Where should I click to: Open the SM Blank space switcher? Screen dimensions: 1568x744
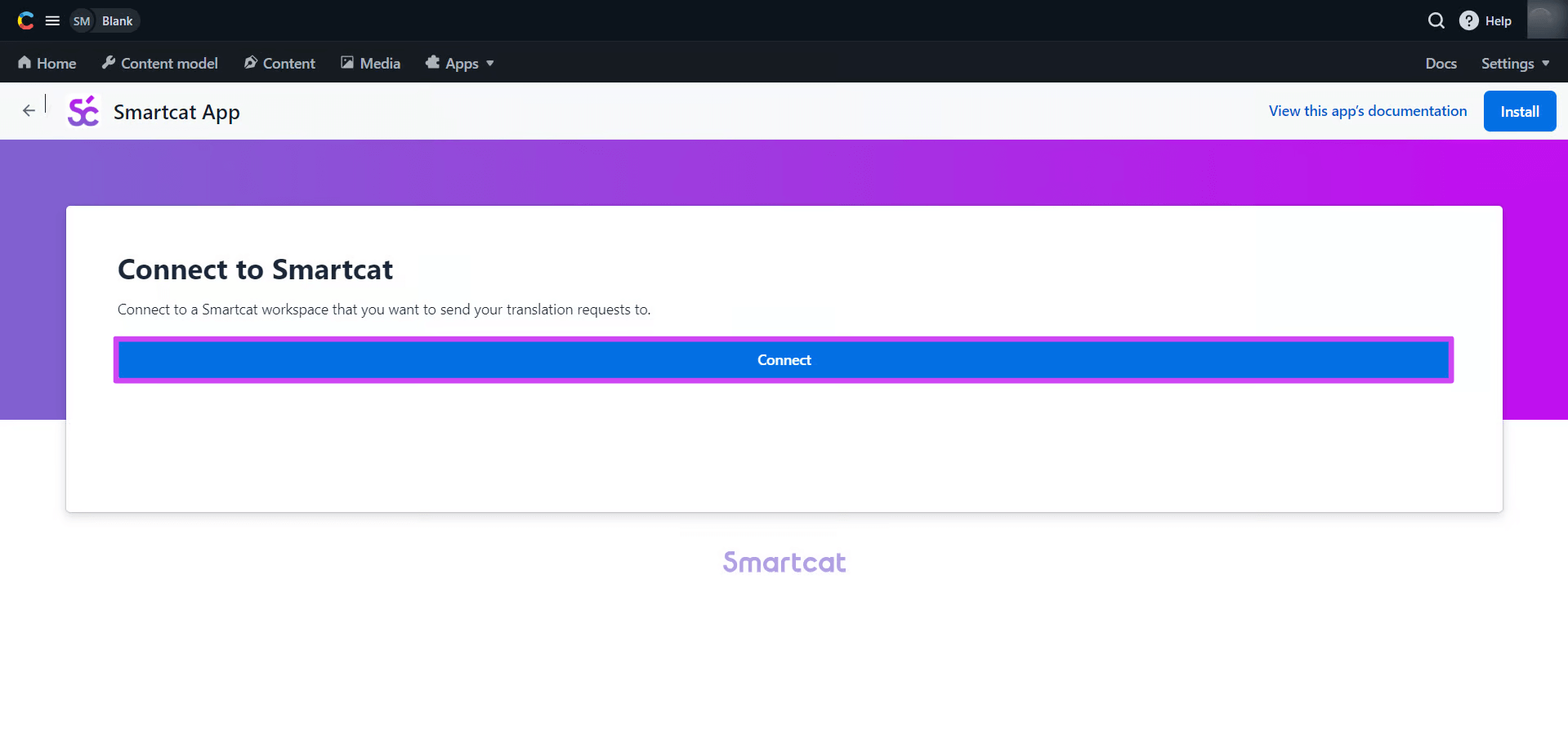pyautogui.click(x=104, y=20)
